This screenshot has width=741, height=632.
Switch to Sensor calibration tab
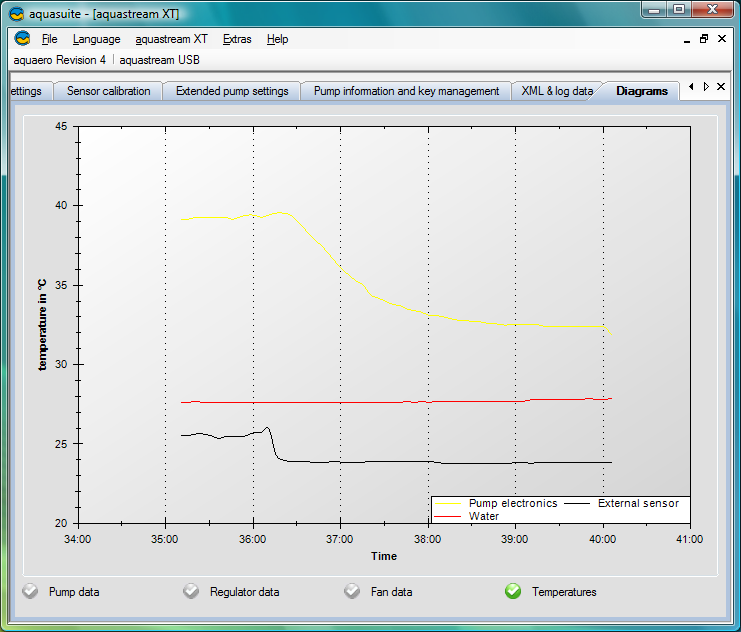(x=109, y=91)
